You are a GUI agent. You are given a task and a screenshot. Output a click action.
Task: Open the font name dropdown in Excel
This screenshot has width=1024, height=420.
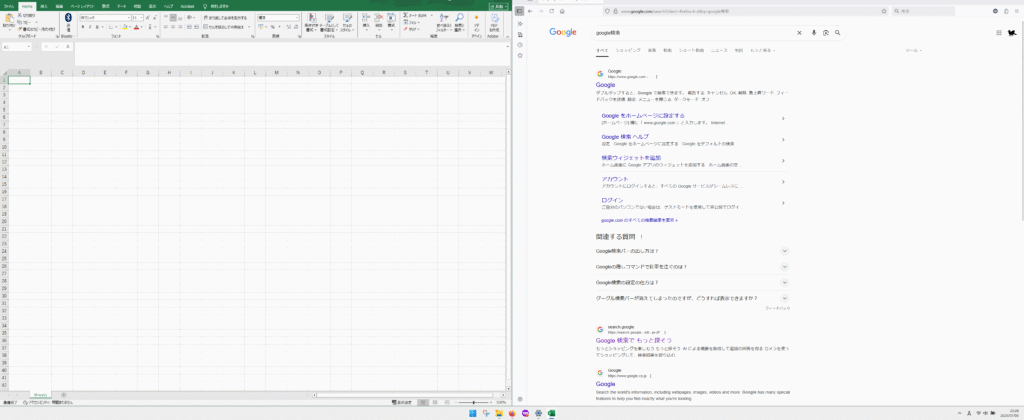[128, 18]
